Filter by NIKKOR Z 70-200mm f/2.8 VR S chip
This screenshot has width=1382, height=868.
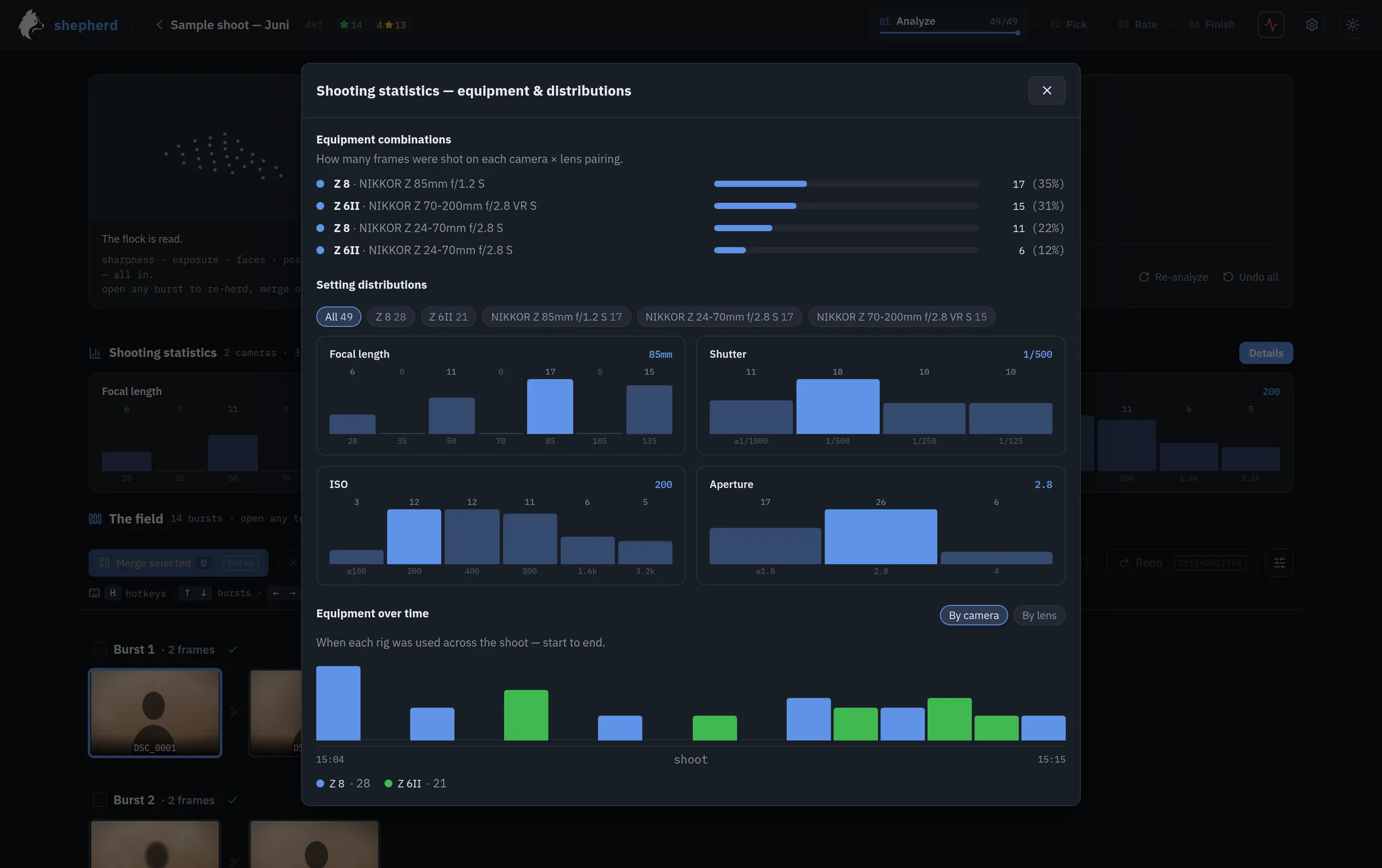coord(901,317)
